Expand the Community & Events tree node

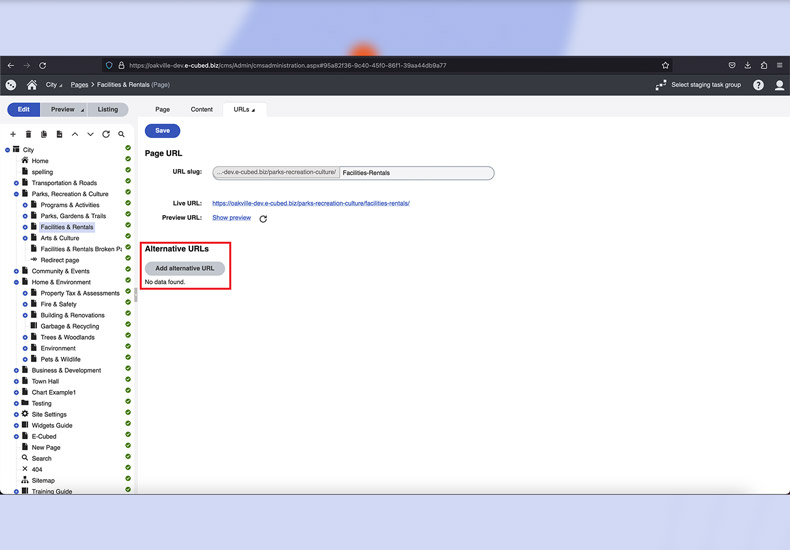coord(17,271)
